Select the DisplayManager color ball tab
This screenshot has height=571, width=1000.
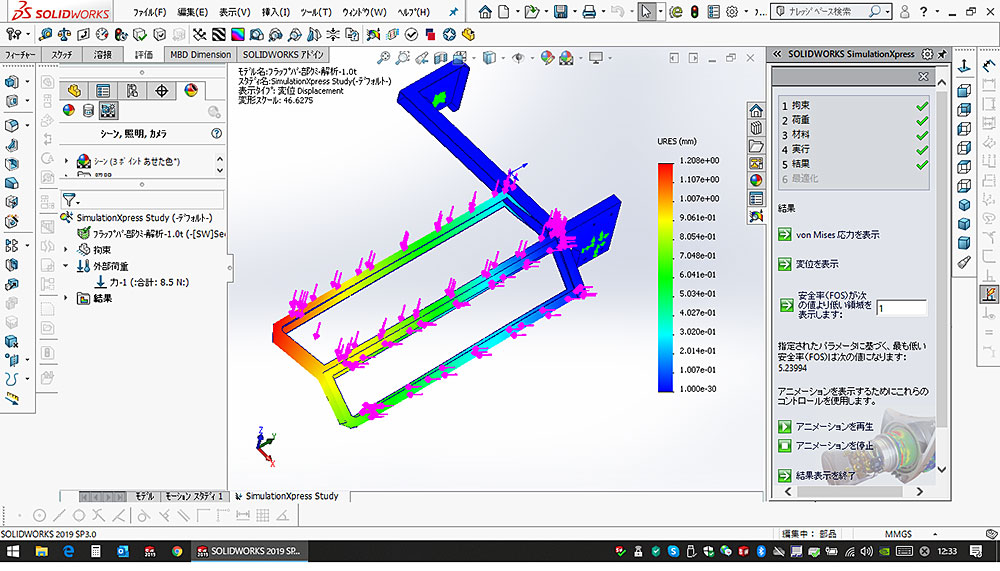pos(191,91)
